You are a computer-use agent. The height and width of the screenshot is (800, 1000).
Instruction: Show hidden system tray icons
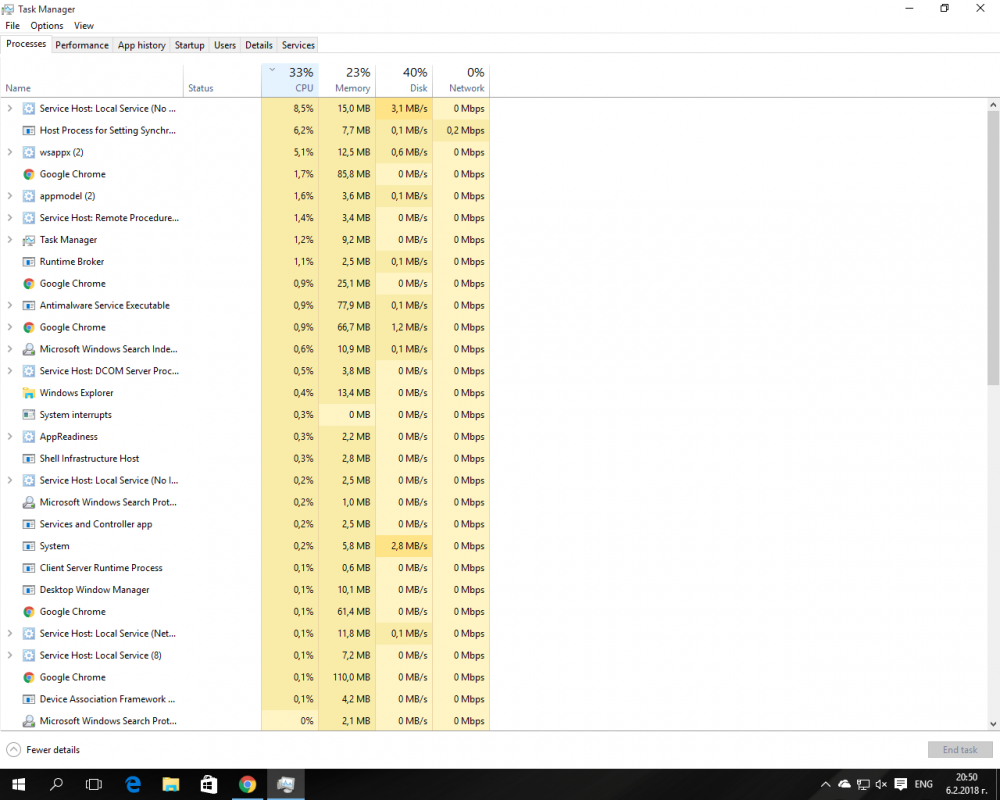[825, 784]
